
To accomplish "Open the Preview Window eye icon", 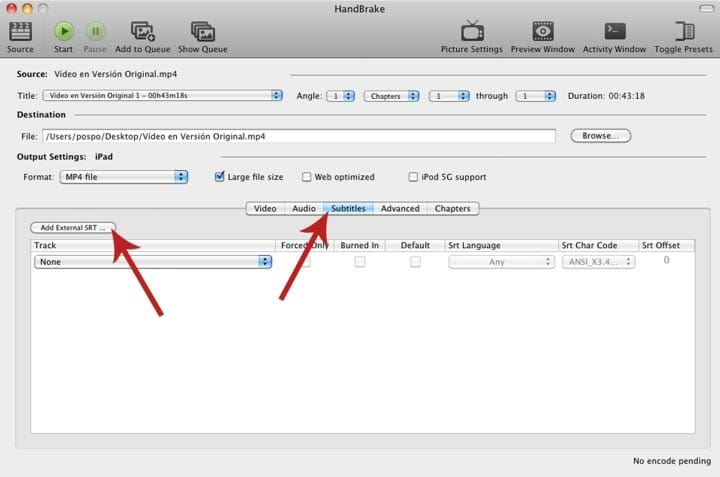I will tap(543, 31).
